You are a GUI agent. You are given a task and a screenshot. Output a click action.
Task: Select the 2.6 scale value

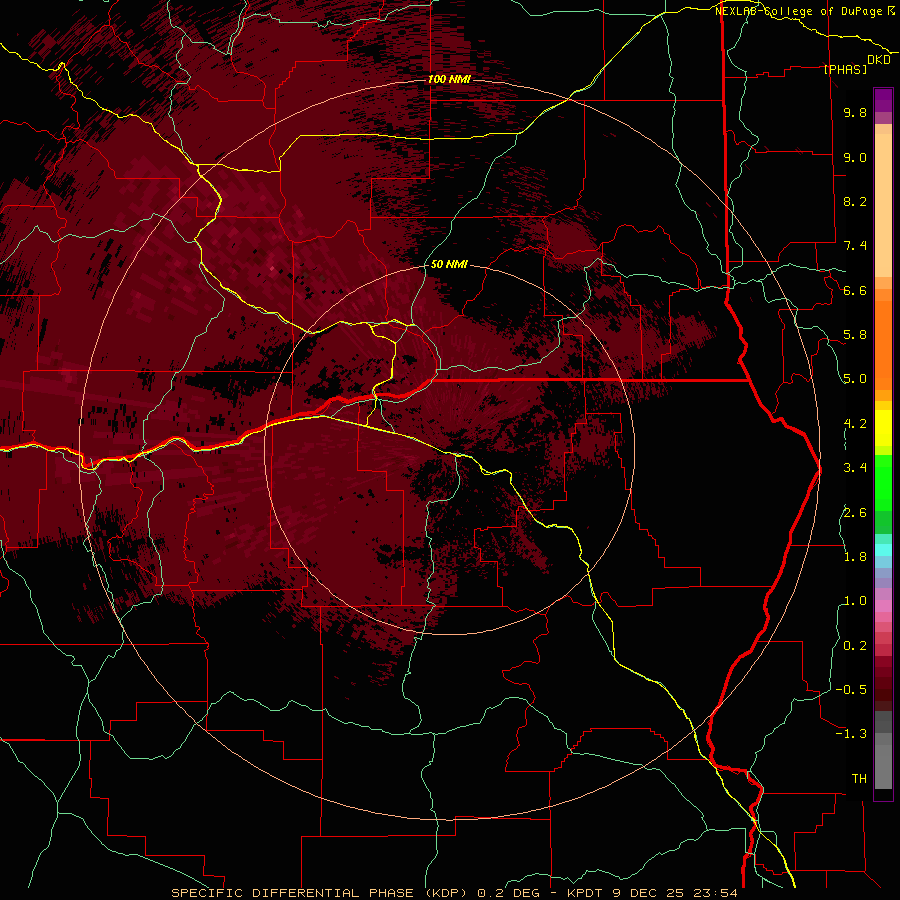855,513
